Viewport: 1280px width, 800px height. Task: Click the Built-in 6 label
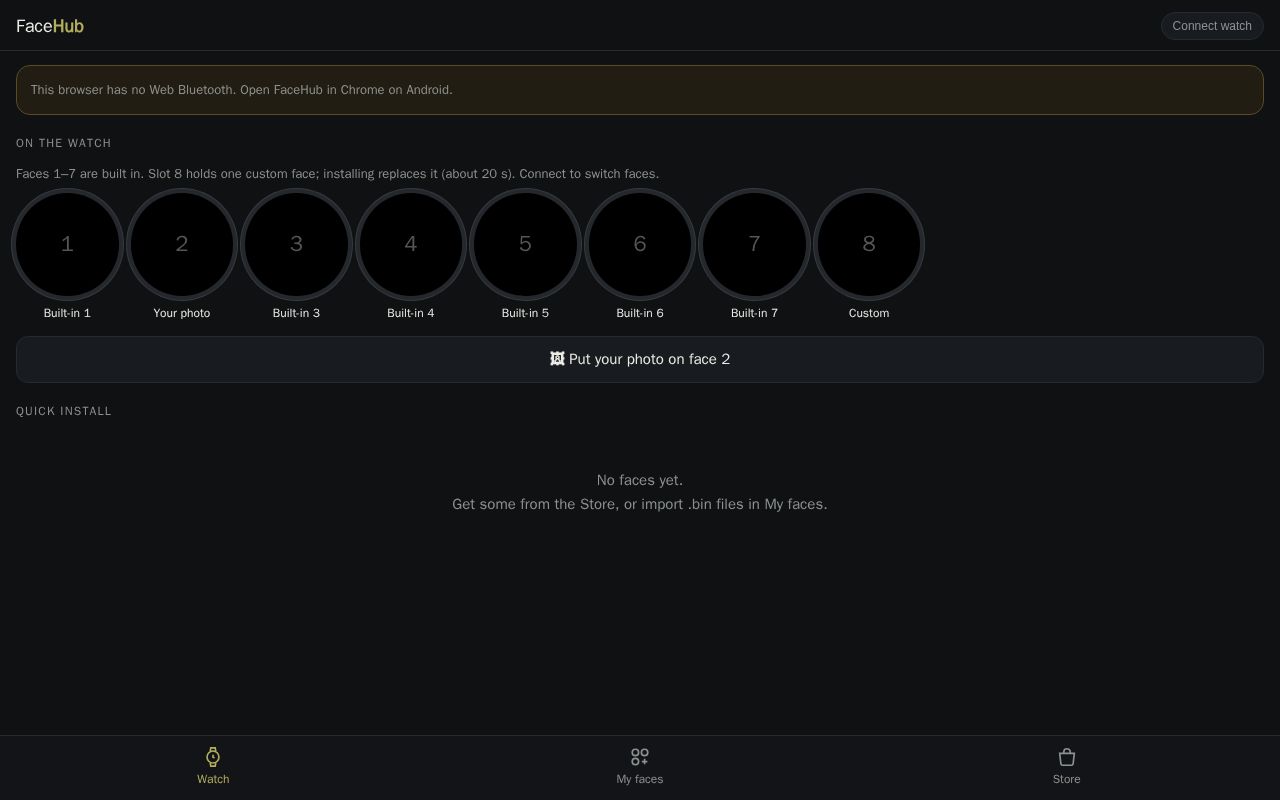[x=640, y=313]
